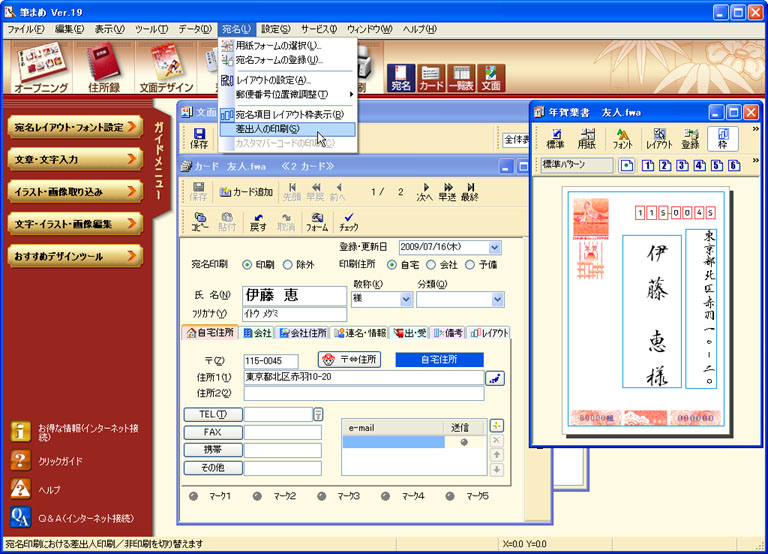768x554 pixels.
Task: Choose 会社 as print address
Action: (x=432, y=264)
